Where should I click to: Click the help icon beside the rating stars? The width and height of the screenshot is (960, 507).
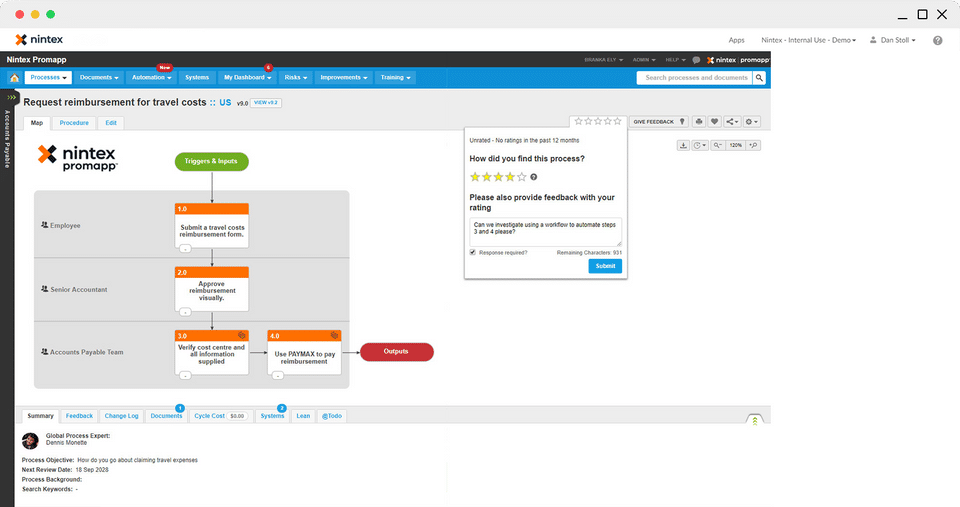(x=533, y=177)
